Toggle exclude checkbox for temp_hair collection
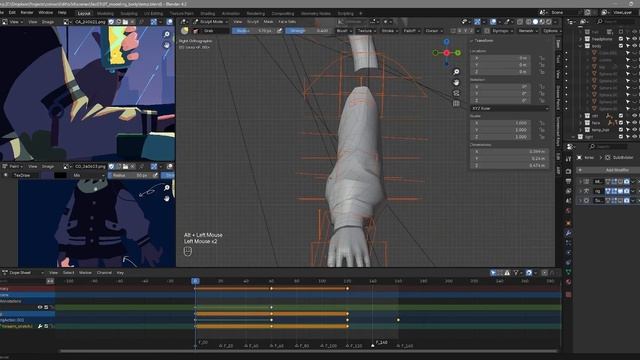Screen dimensions: 640x360 click(621, 130)
